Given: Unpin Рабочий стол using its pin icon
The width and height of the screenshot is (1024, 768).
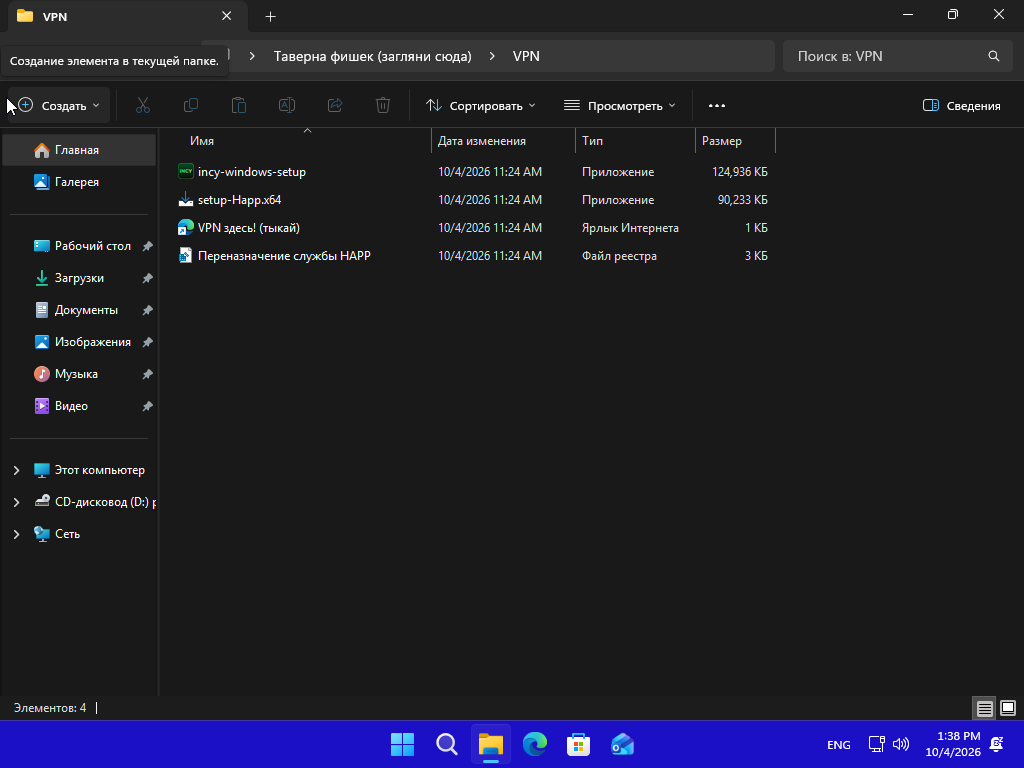Looking at the screenshot, I should pos(148,246).
